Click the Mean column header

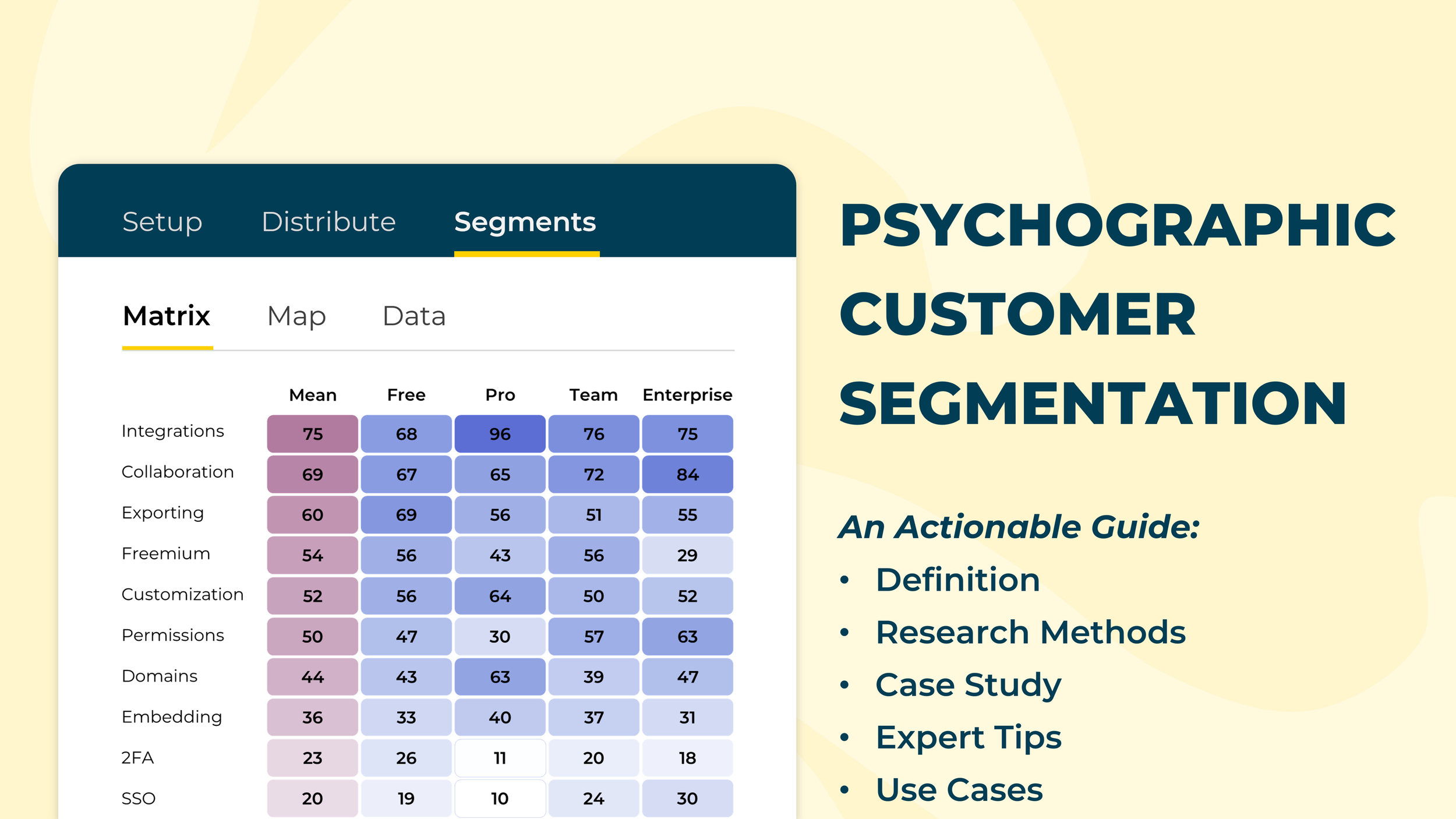[x=313, y=395]
